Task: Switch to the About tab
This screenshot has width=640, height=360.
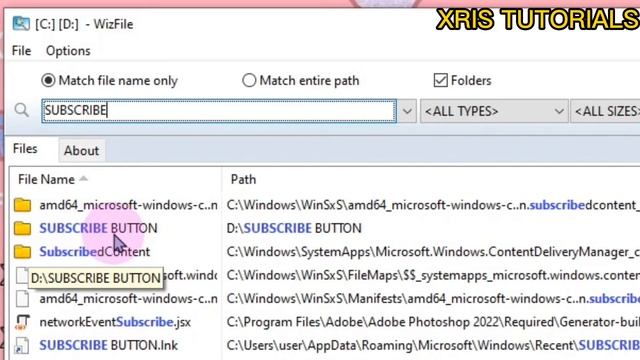Action: click(81, 151)
